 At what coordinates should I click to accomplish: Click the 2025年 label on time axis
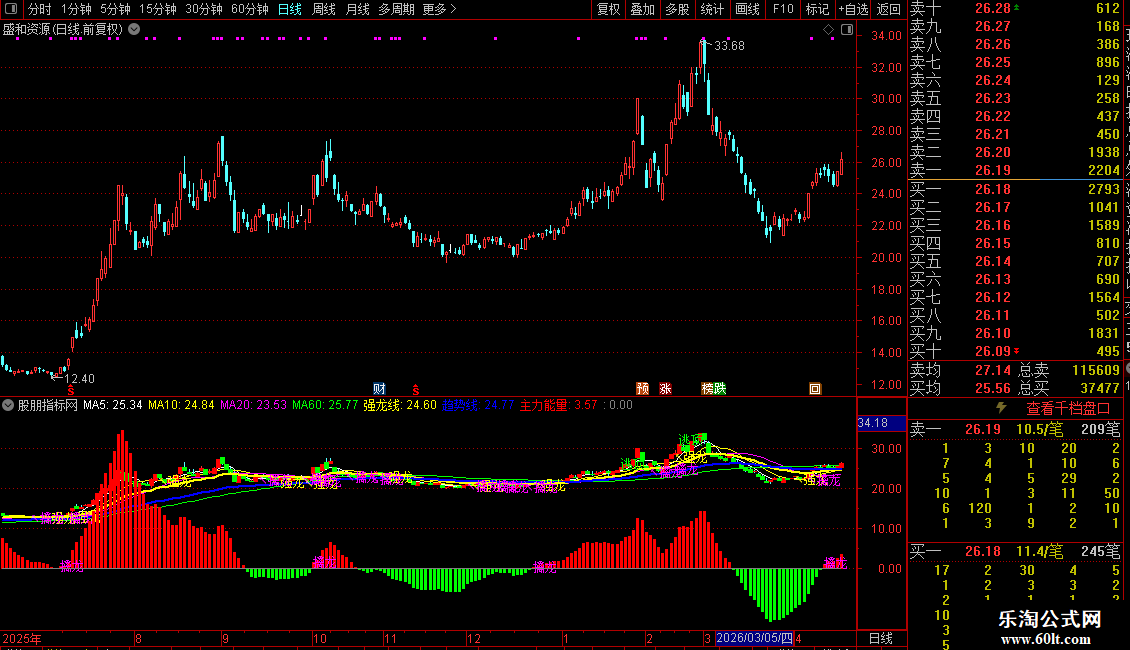[22, 638]
